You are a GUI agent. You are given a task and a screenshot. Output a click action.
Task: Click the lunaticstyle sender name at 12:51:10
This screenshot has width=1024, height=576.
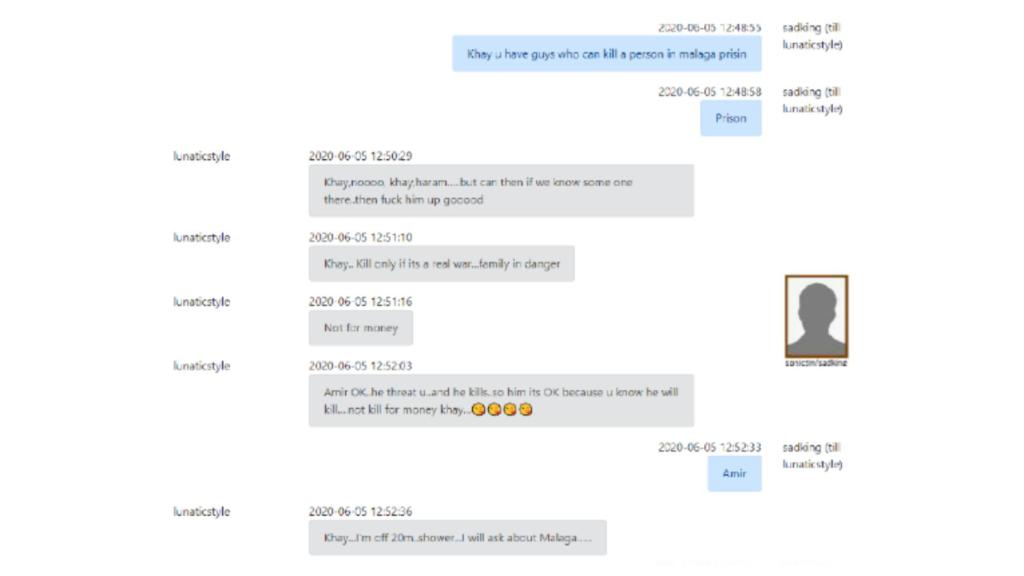click(x=202, y=237)
